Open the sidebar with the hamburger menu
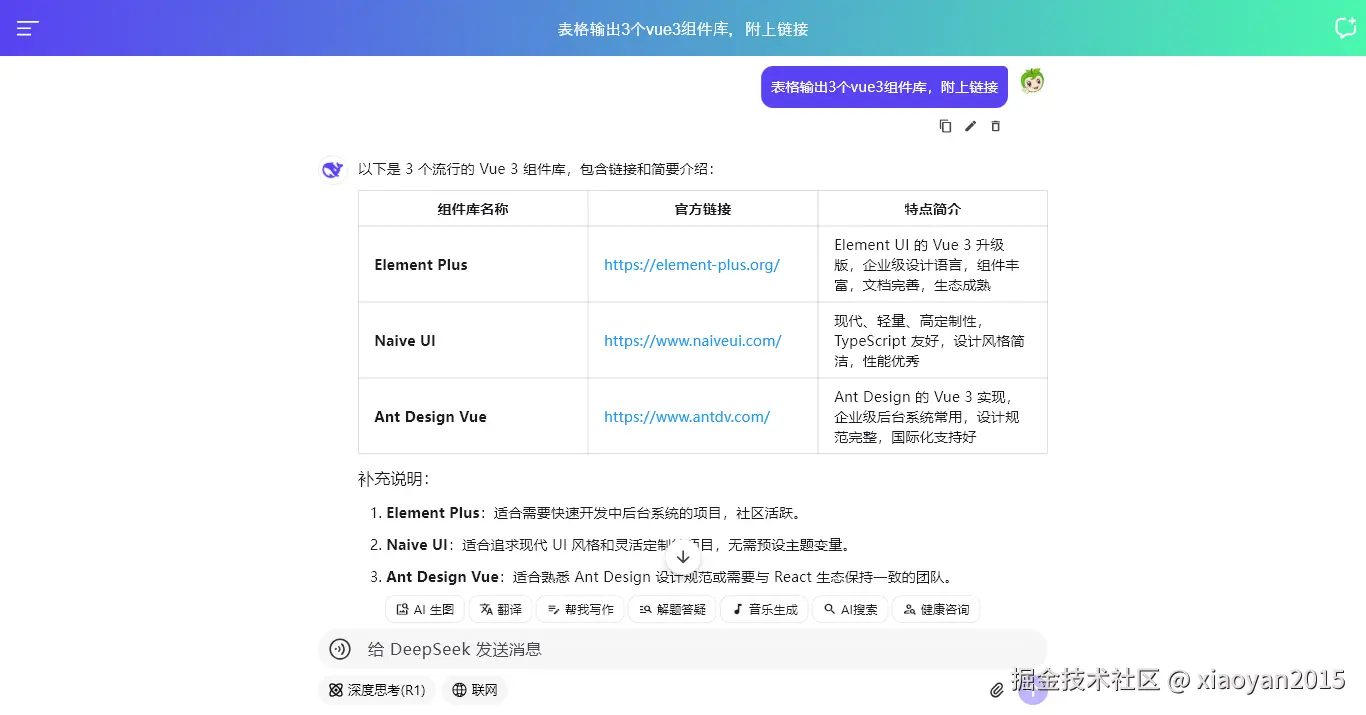Viewport: 1366px width, 715px height. [26, 27]
